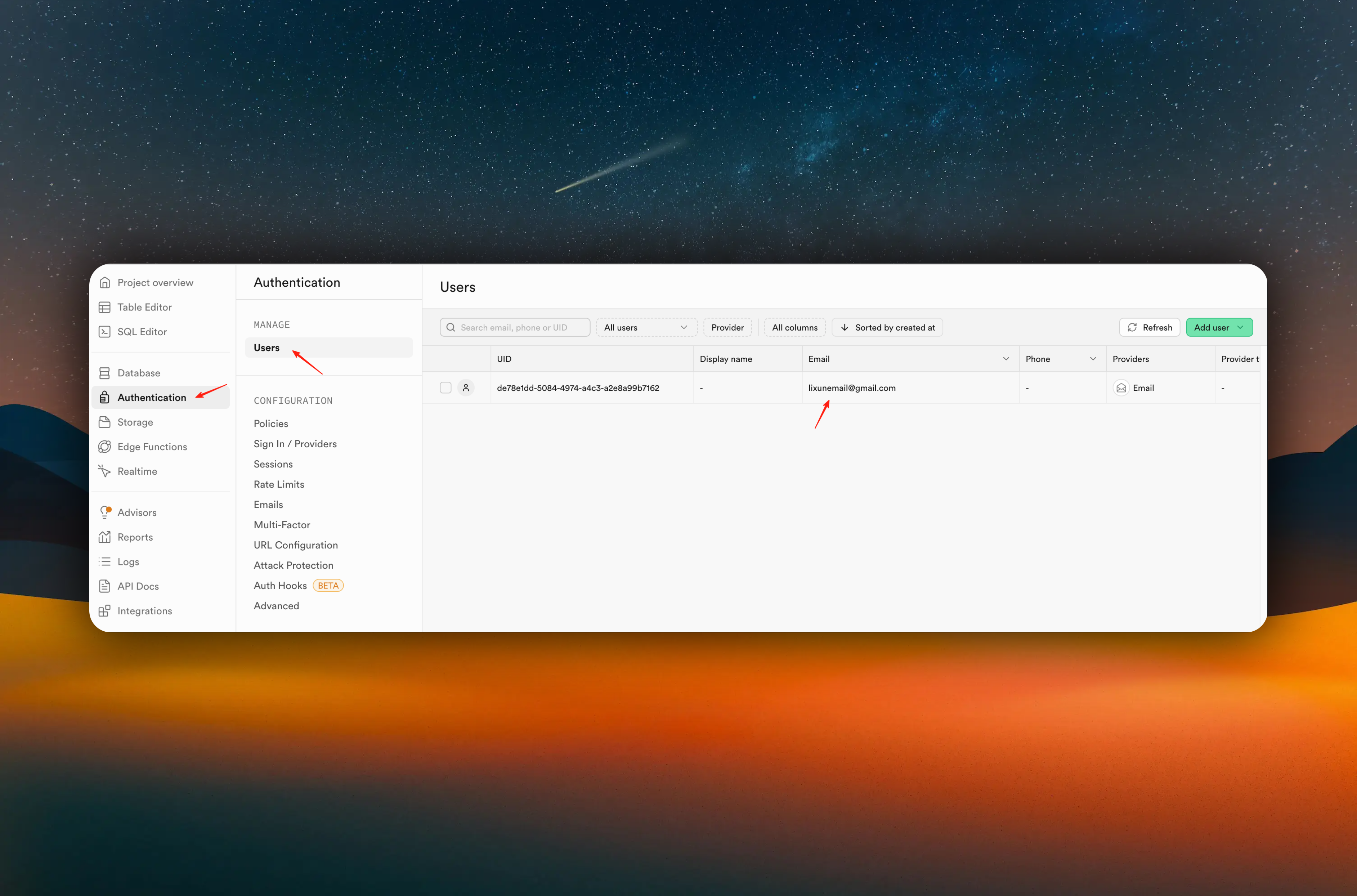Open Storage section icon
Viewport: 1357px width, 896px height.
click(x=104, y=422)
